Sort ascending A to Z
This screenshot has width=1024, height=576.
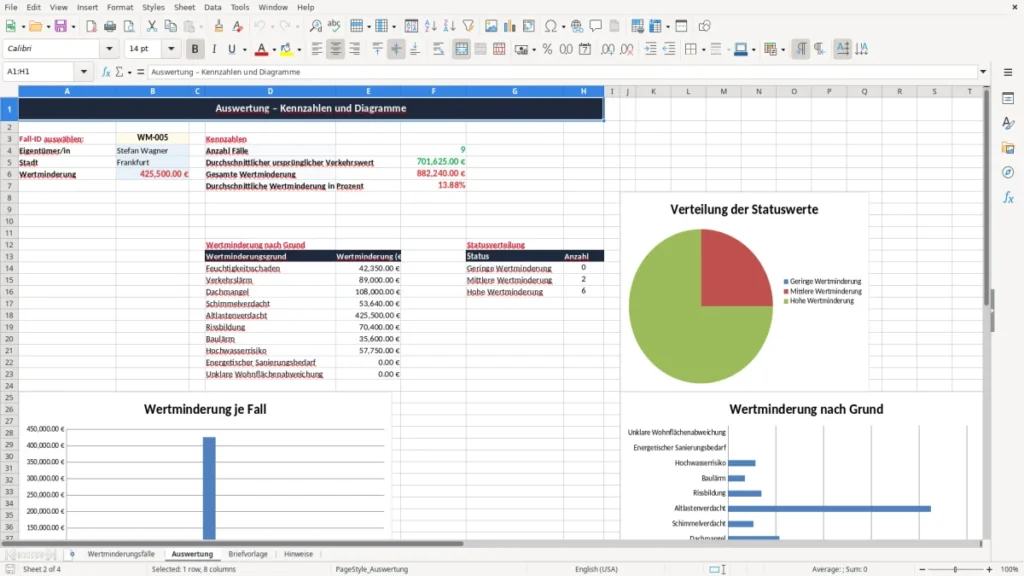(430, 26)
